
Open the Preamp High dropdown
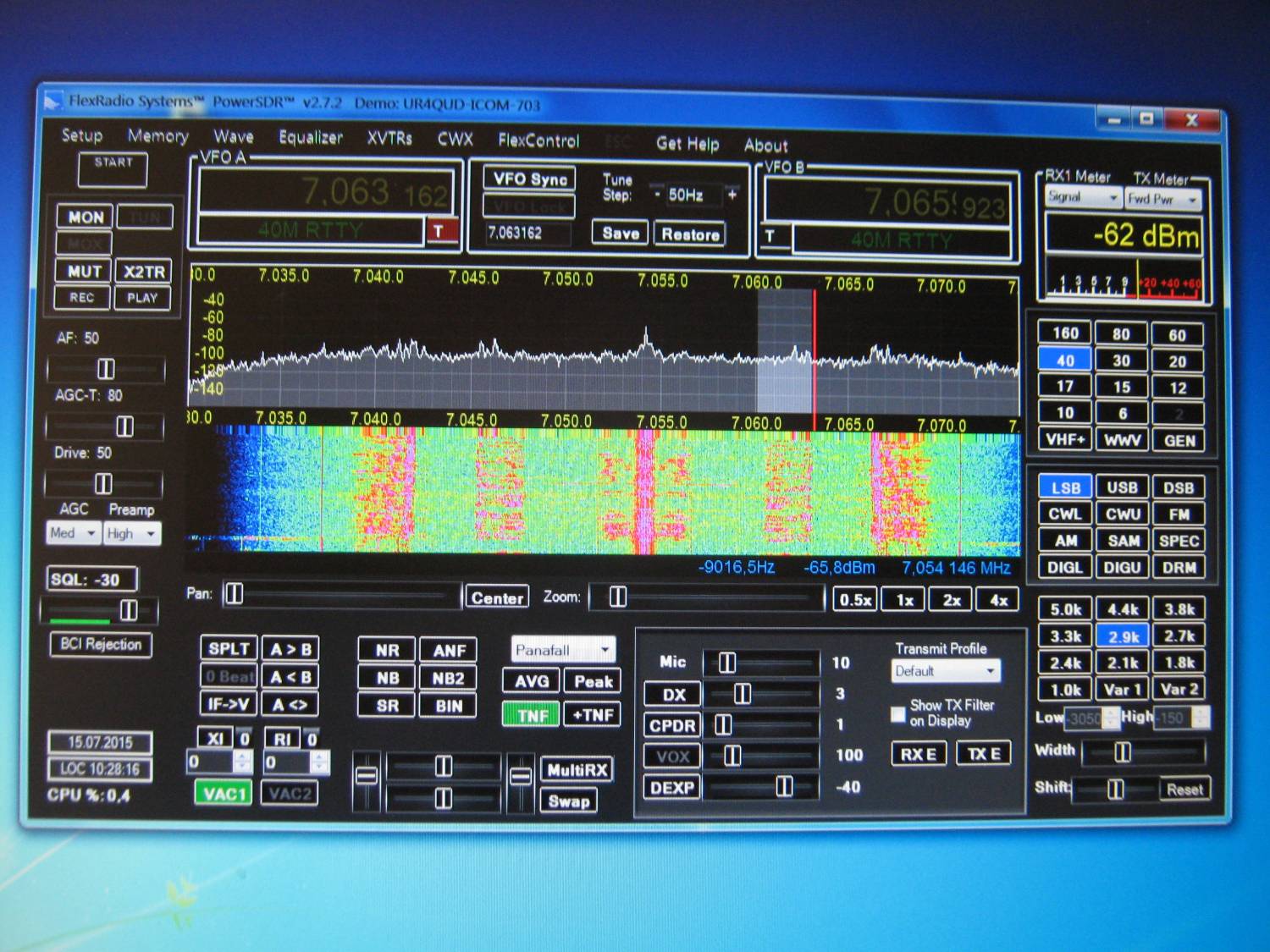click(132, 534)
